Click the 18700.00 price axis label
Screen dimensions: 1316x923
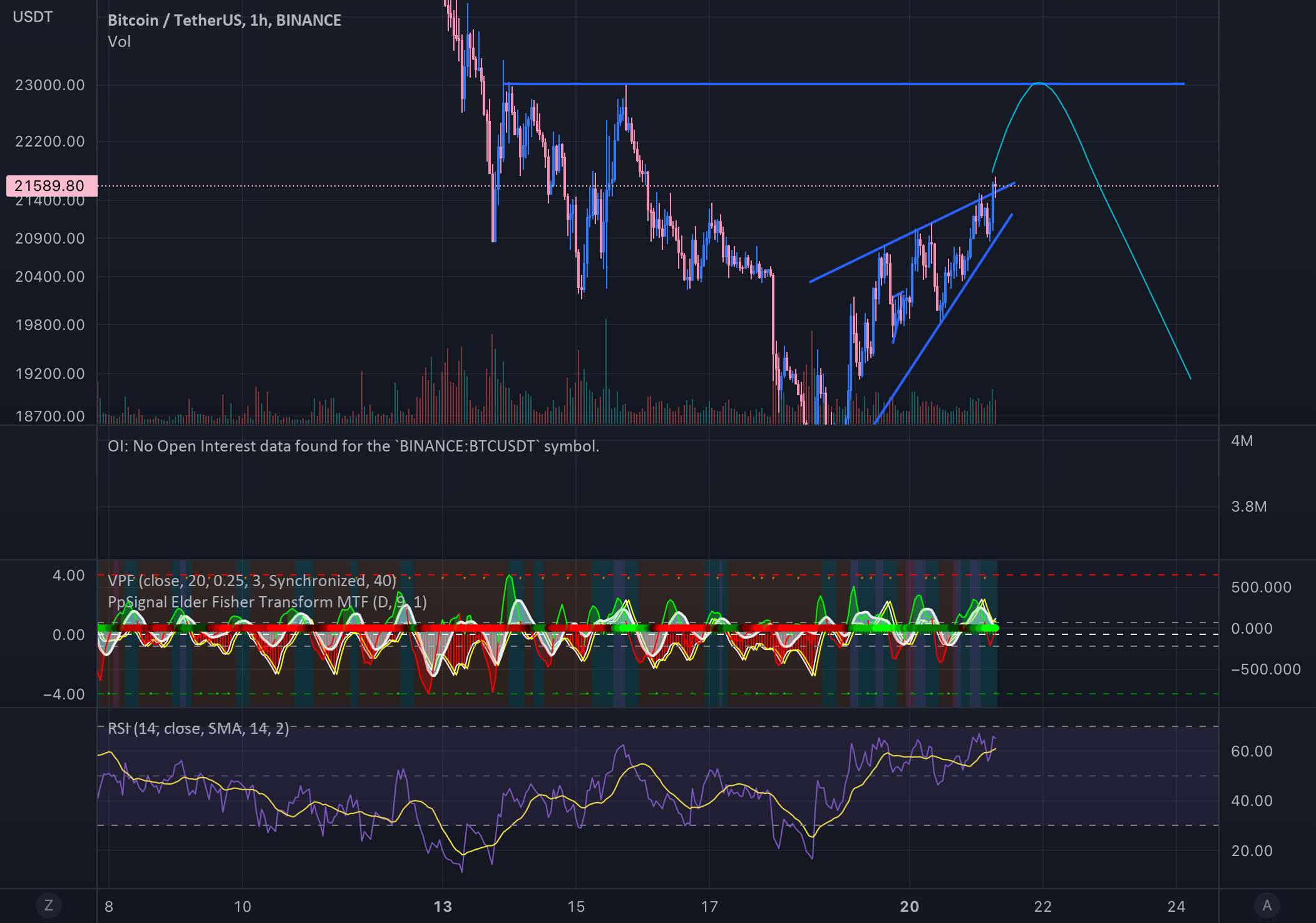pos(50,416)
